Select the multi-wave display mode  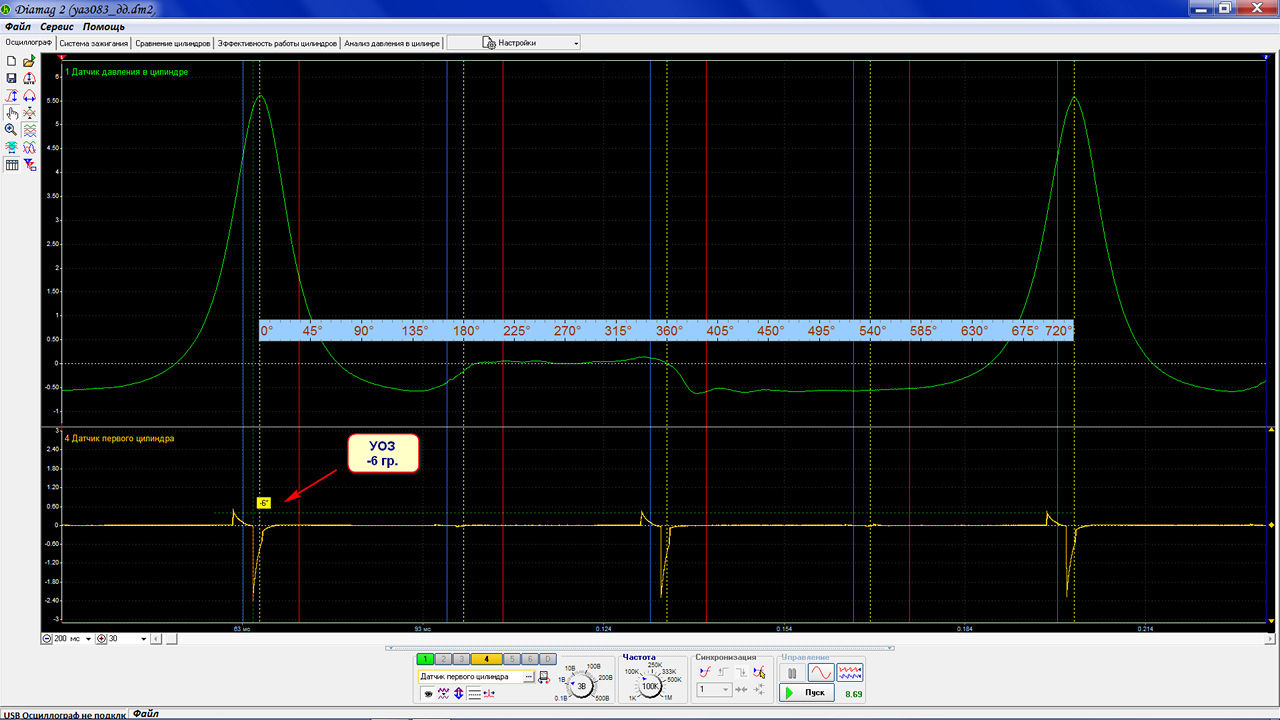[x=850, y=674]
